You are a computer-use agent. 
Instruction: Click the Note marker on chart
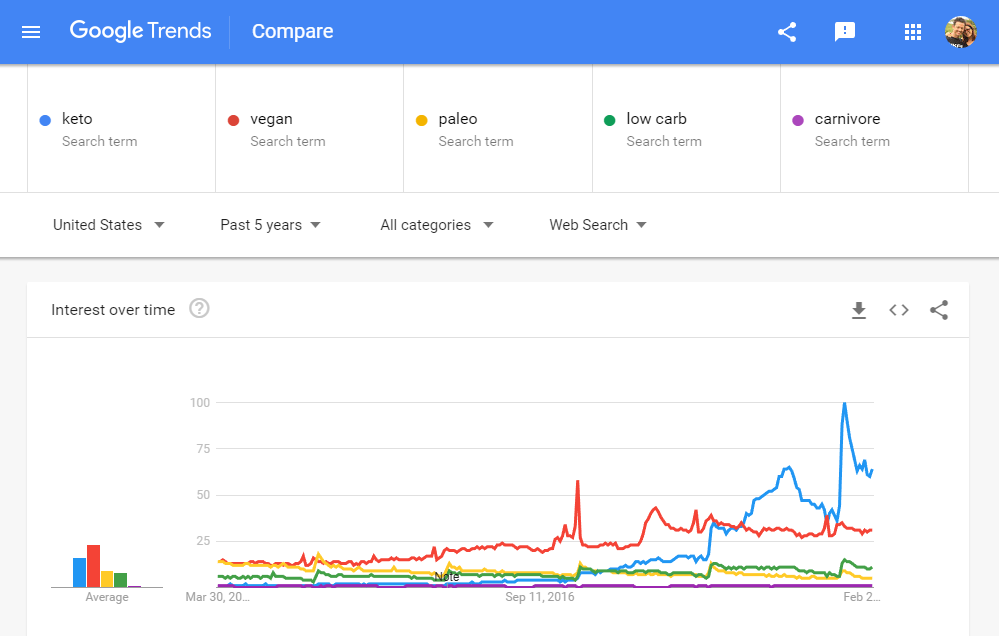447,577
